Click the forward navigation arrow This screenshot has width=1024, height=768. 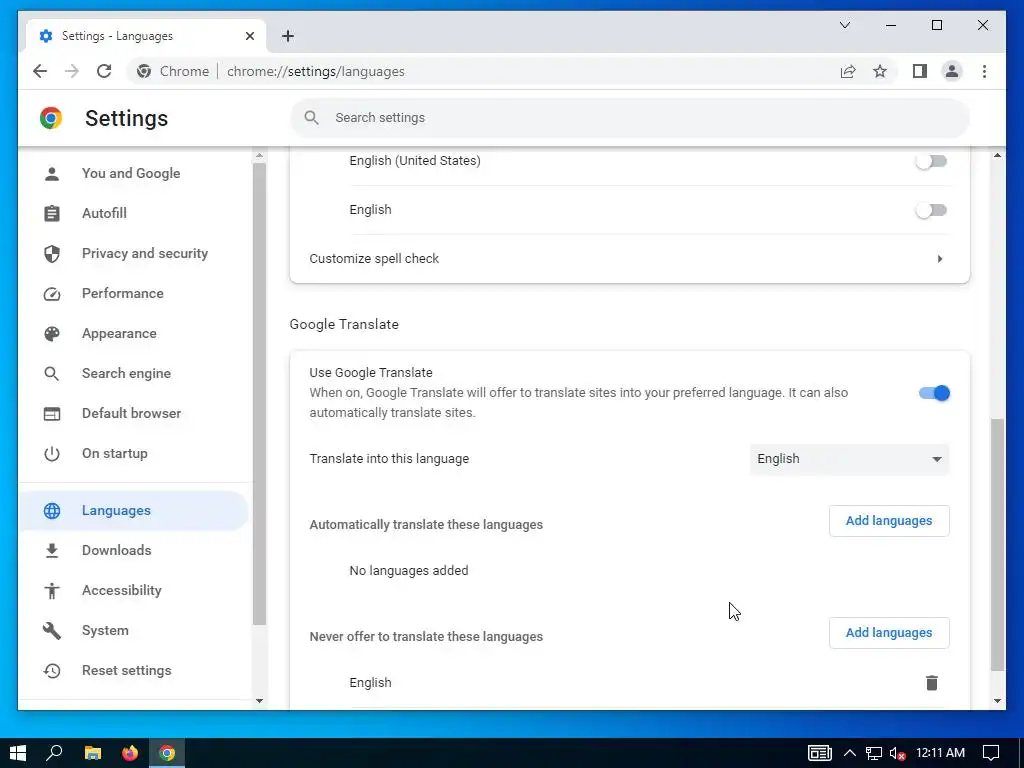72,71
